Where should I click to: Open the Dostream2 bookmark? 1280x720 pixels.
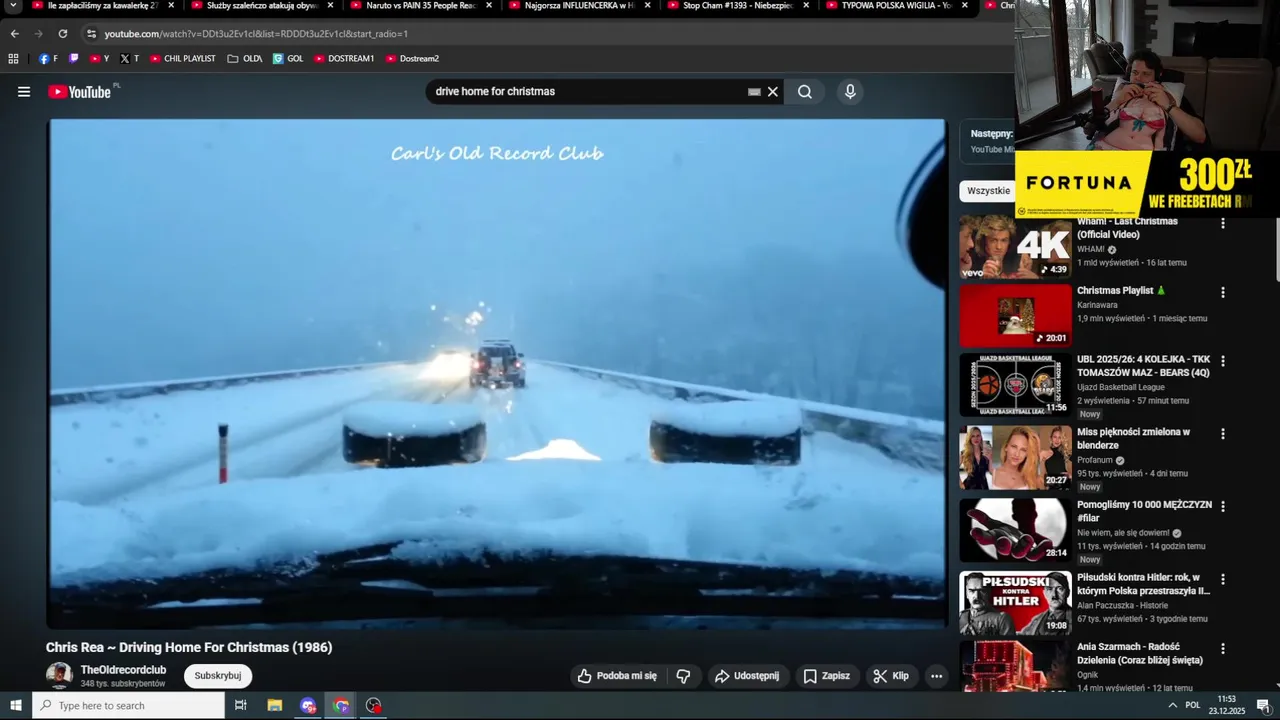pyautogui.click(x=412, y=59)
